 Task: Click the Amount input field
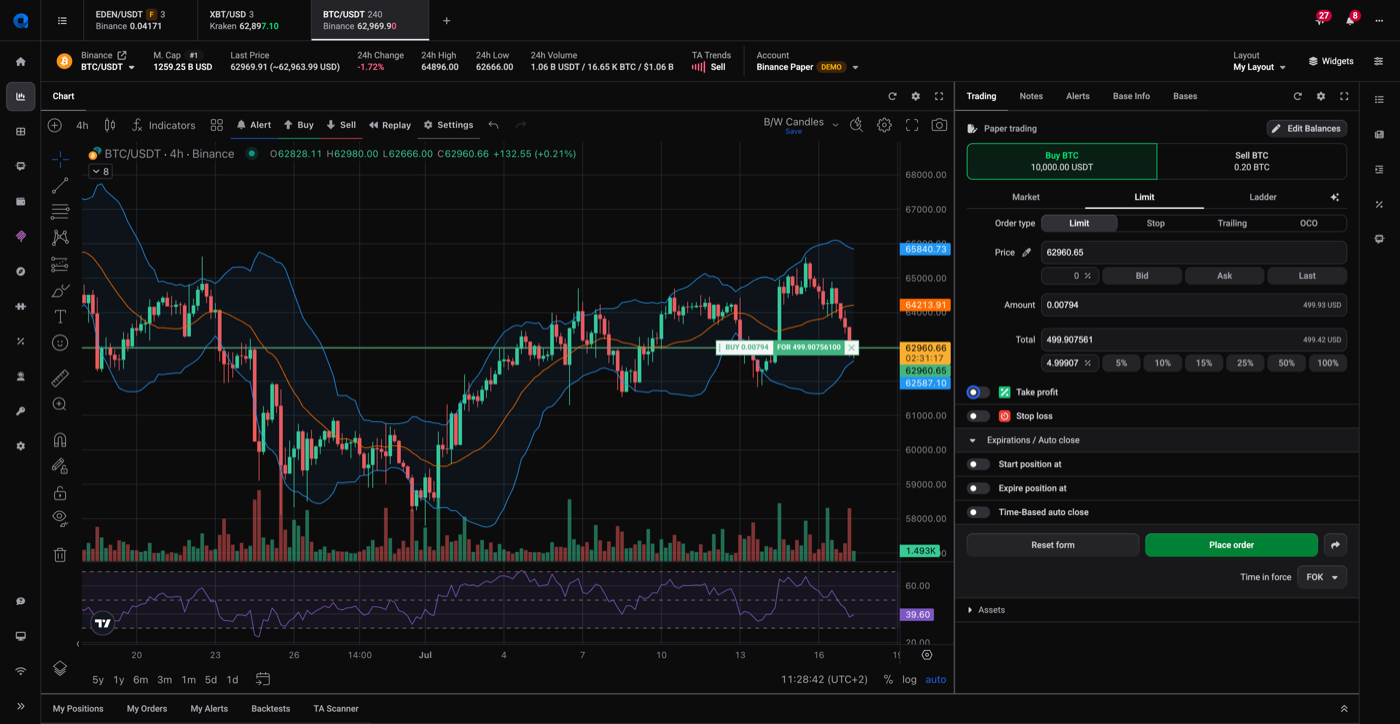(1194, 305)
